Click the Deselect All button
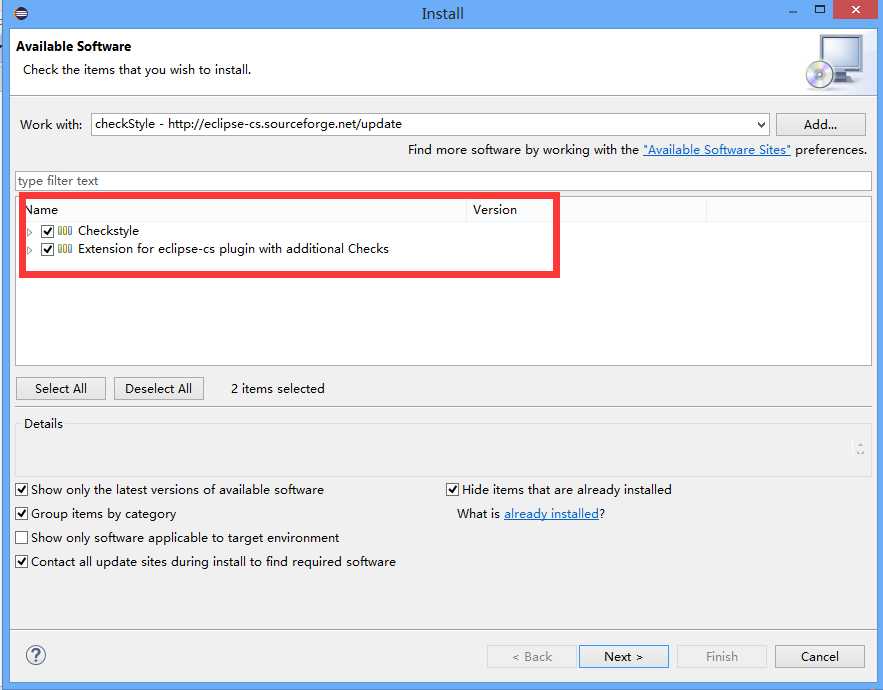The width and height of the screenshot is (883, 690). click(159, 389)
